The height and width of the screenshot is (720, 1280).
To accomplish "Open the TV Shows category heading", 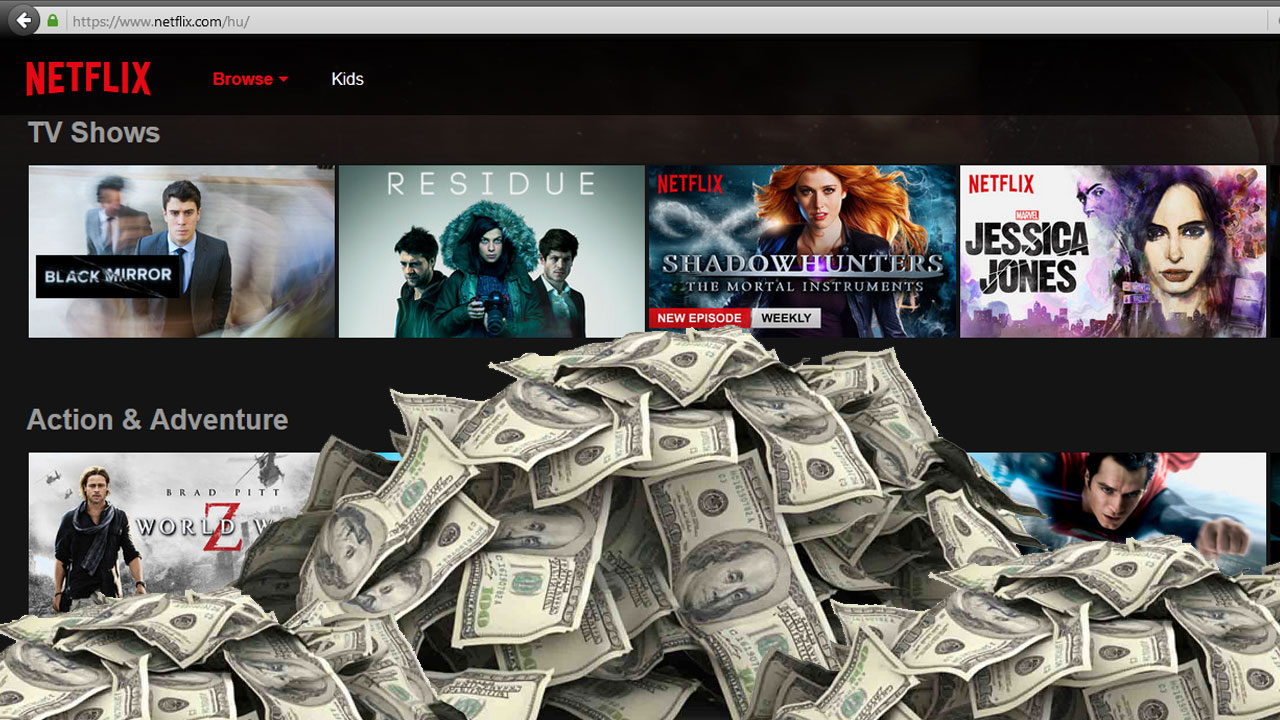I will click(94, 133).
